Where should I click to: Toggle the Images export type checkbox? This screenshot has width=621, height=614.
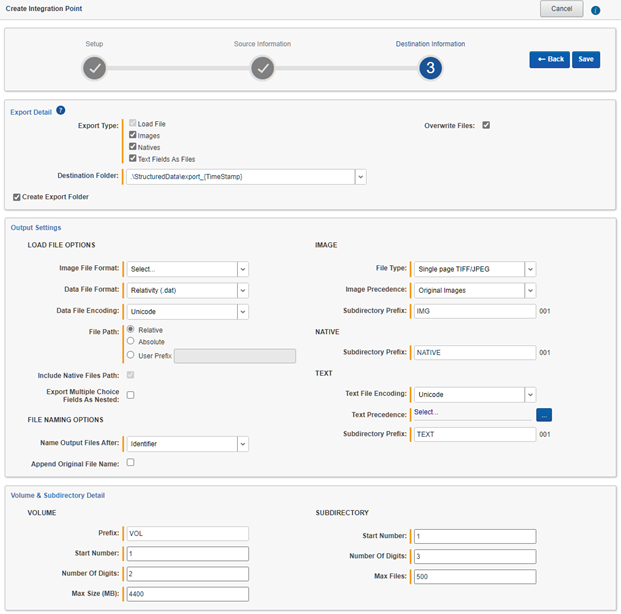tap(133, 135)
